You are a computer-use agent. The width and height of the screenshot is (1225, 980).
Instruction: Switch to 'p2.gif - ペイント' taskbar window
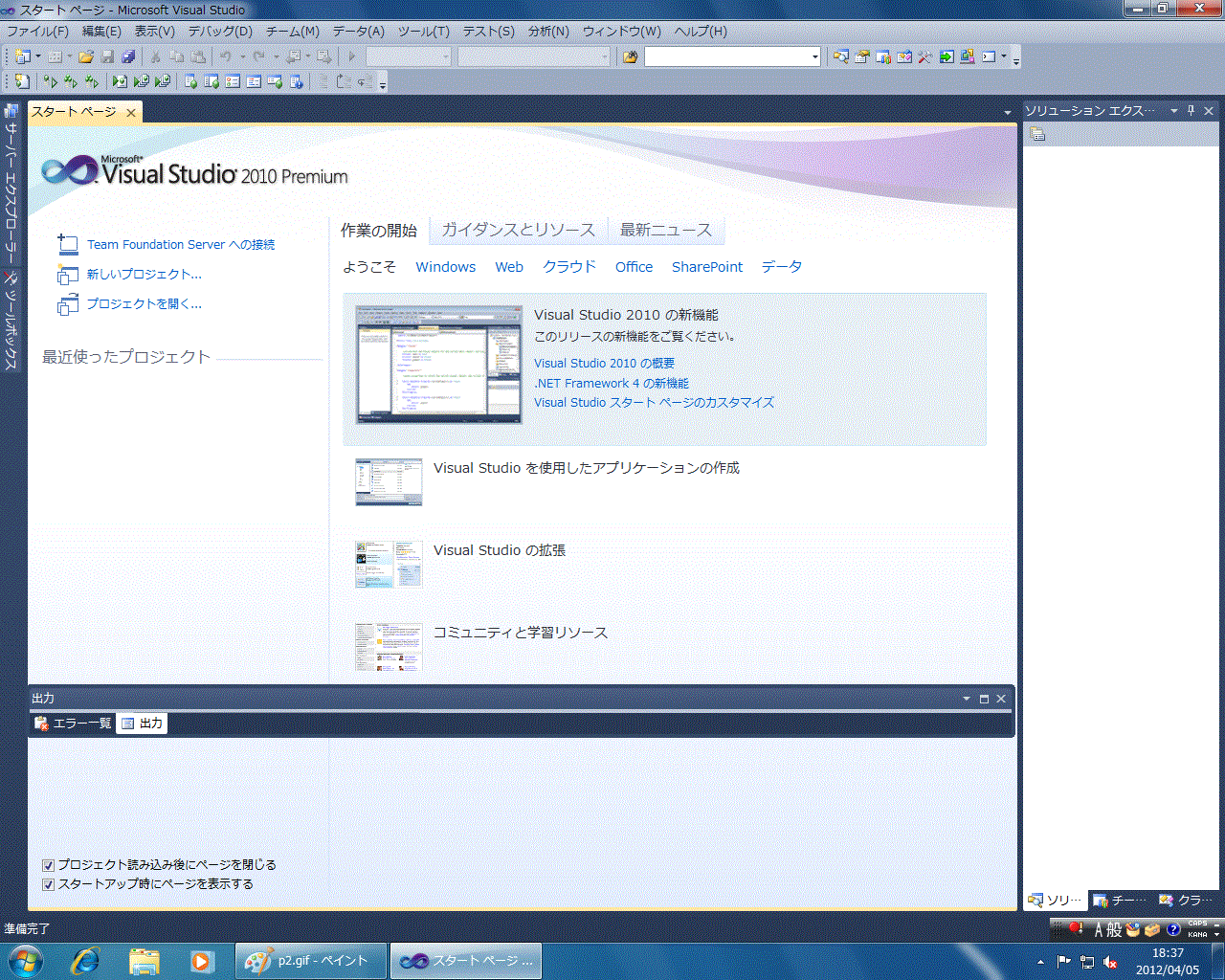coord(311,961)
